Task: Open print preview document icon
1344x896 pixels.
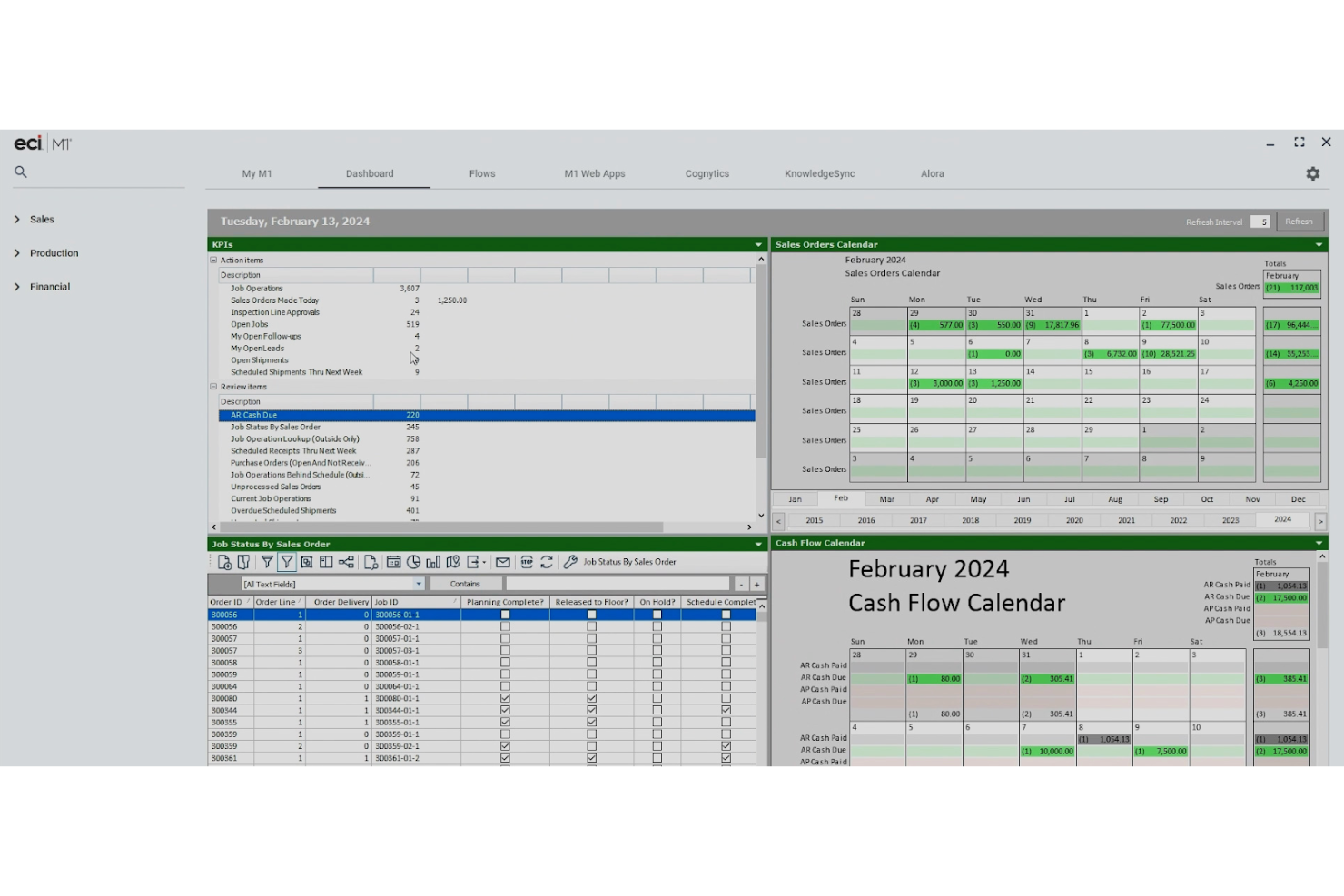Action: (x=371, y=562)
